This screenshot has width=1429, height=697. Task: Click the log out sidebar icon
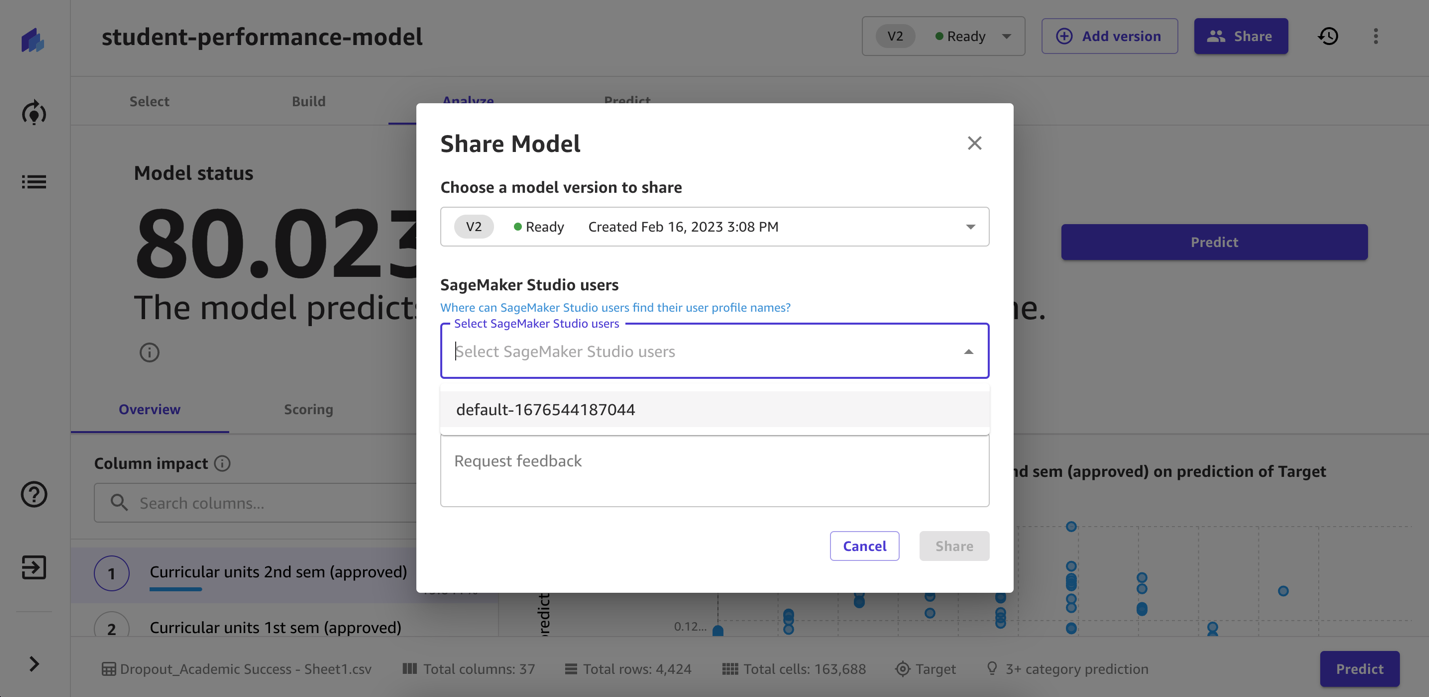coord(33,566)
